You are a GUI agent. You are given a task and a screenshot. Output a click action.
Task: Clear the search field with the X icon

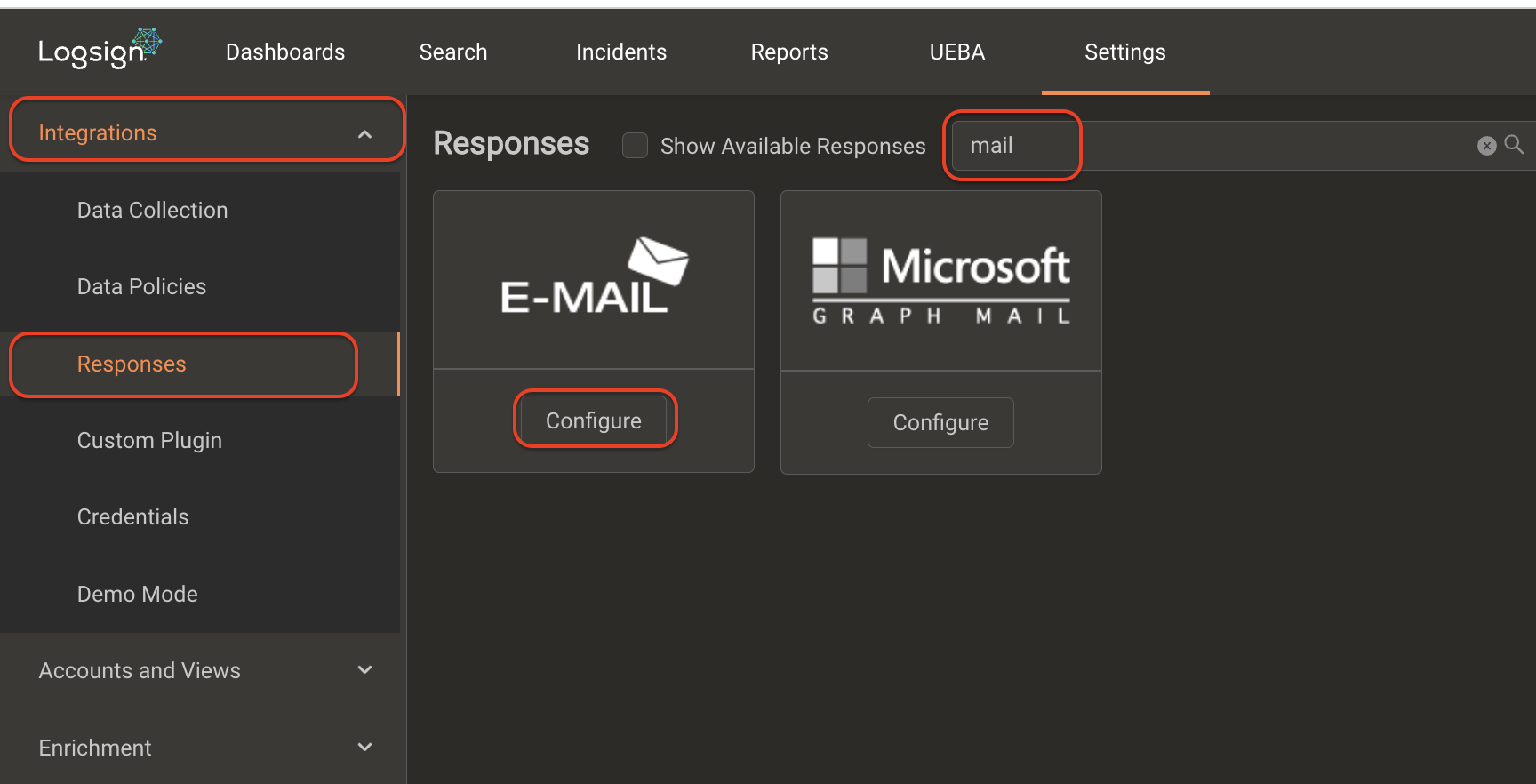[x=1486, y=146]
